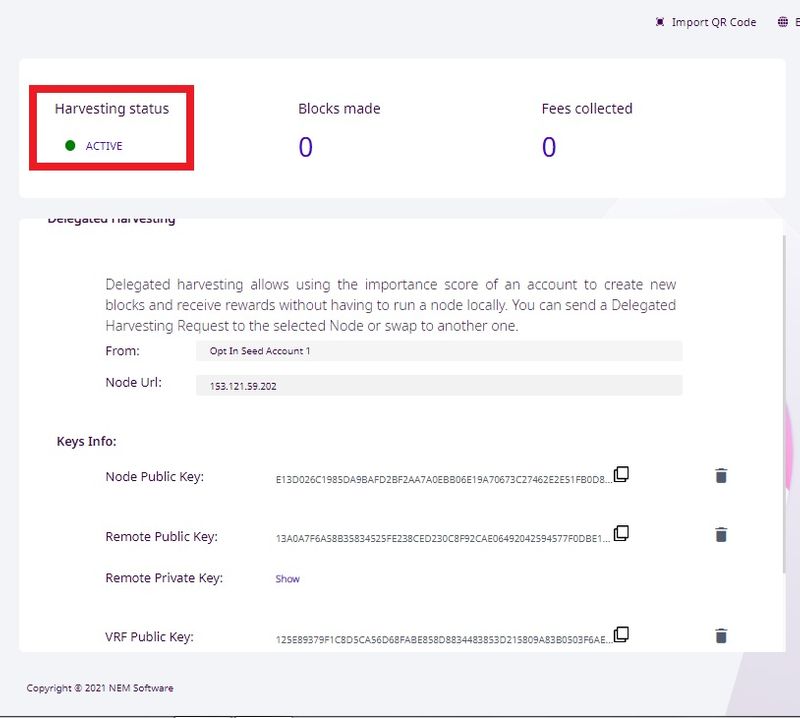Click the Remote Public Key value text

[440, 538]
